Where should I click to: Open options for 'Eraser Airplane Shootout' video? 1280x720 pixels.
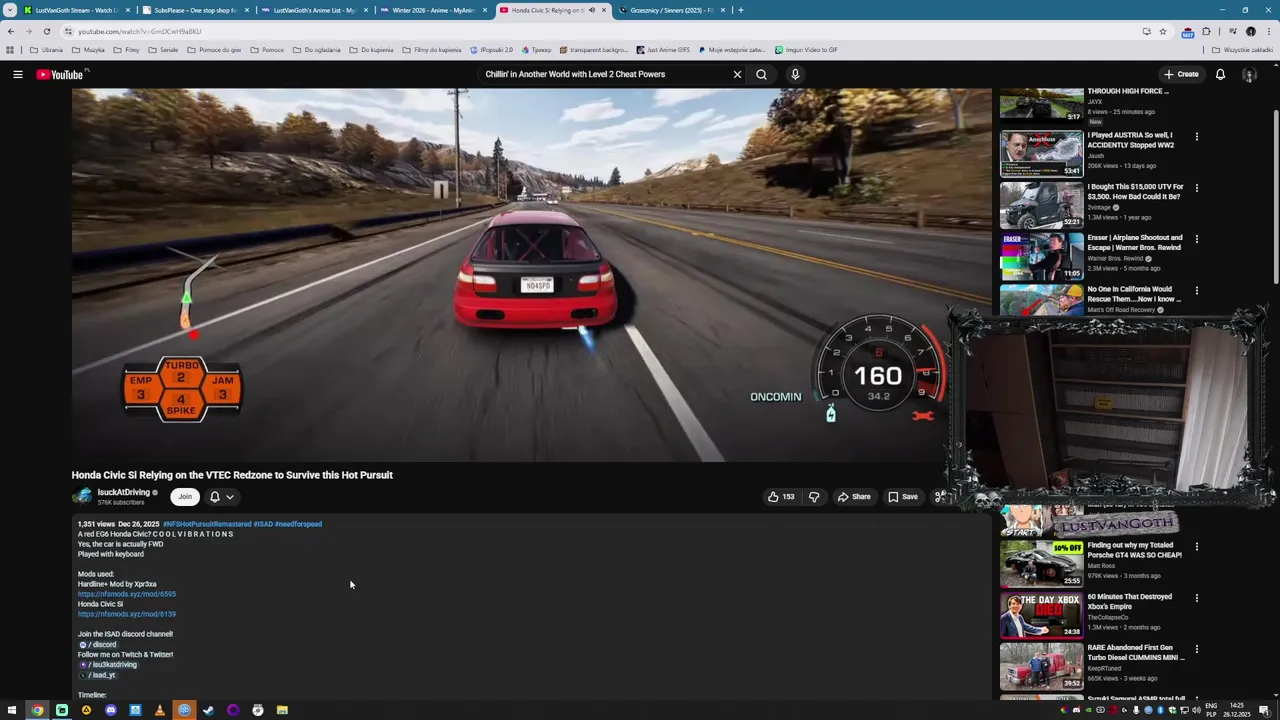[1196, 239]
